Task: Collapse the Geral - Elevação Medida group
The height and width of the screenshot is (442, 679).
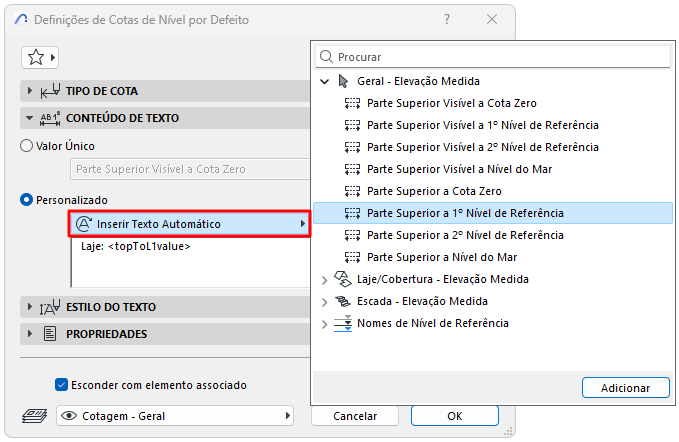Action: pos(324,81)
